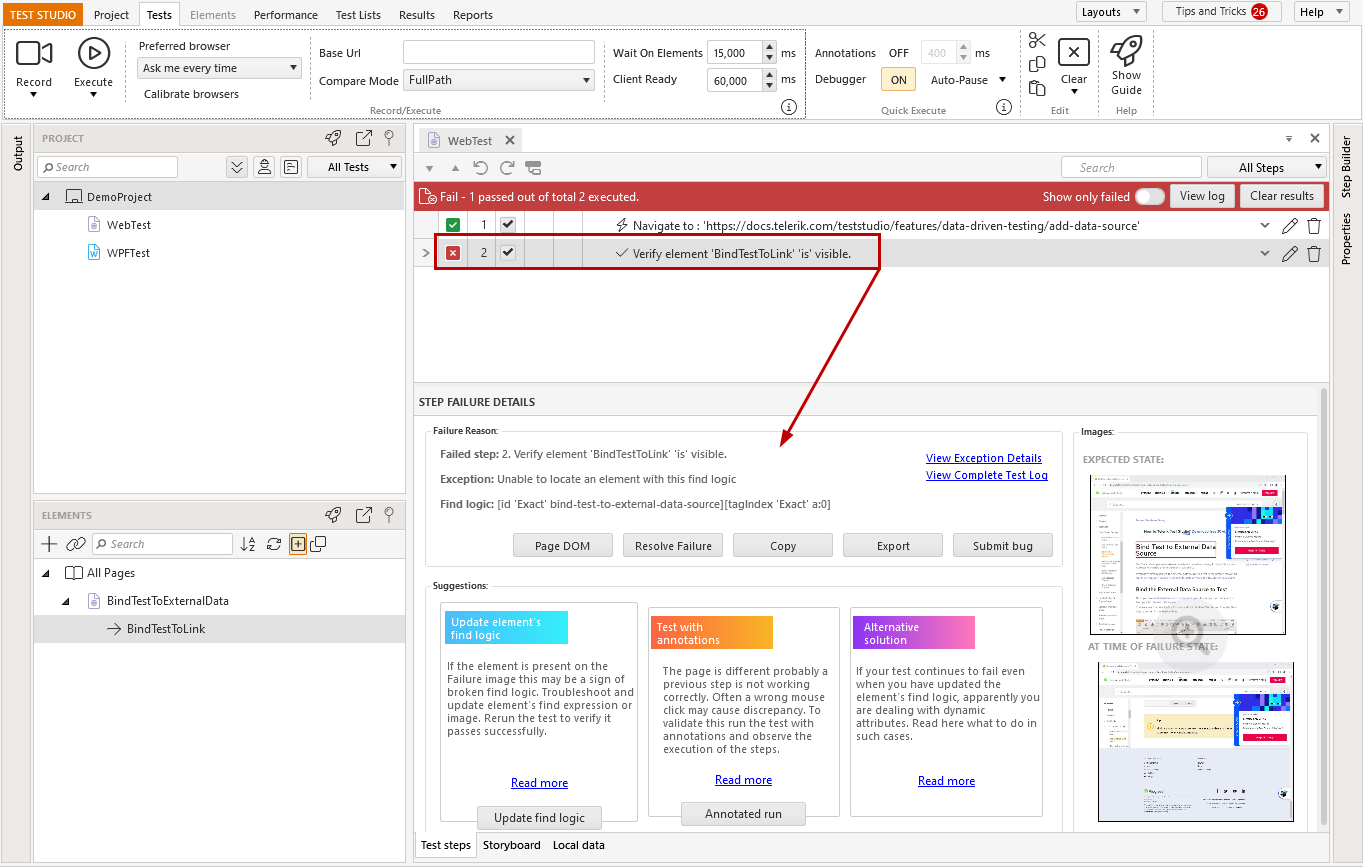Click the Base Url input field
Screen dimensions: 1363x867
(499, 52)
